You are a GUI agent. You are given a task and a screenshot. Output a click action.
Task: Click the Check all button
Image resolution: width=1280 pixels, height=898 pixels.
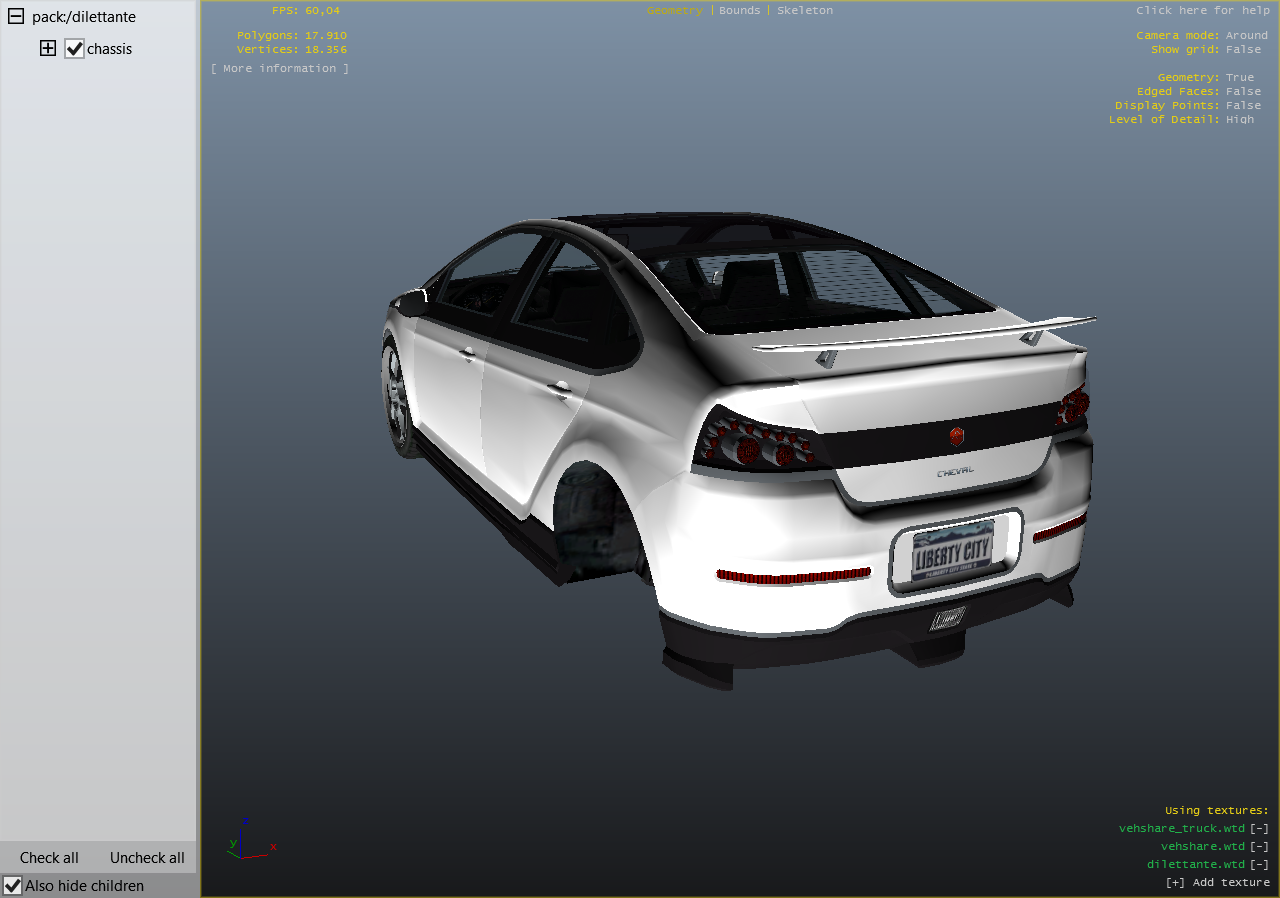coord(49,857)
